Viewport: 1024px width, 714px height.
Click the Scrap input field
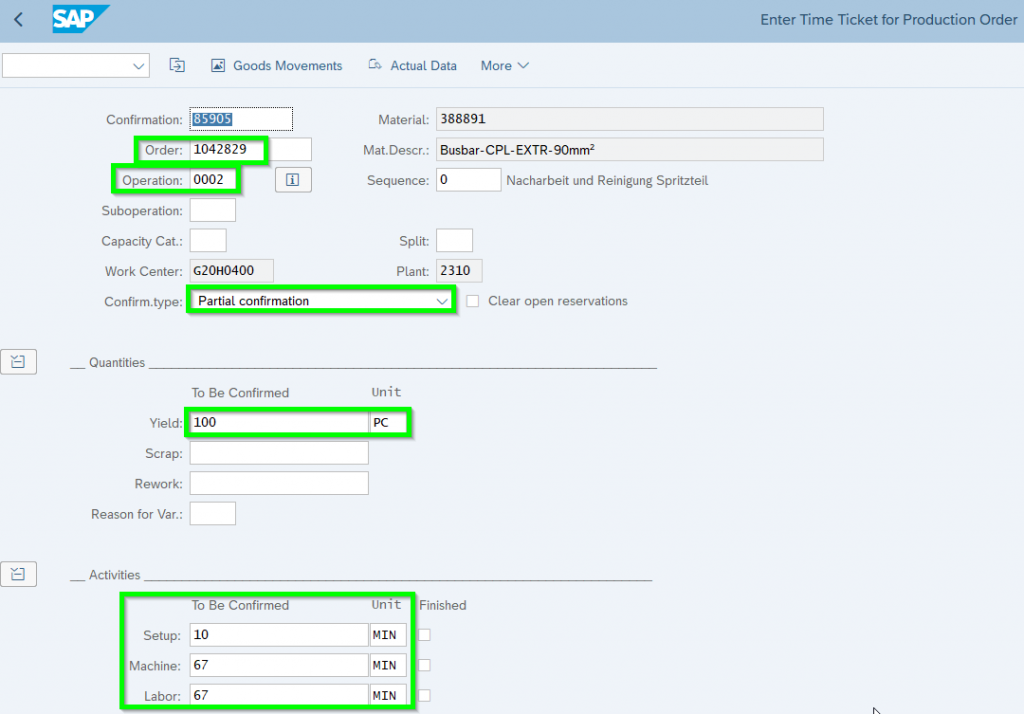click(x=278, y=453)
